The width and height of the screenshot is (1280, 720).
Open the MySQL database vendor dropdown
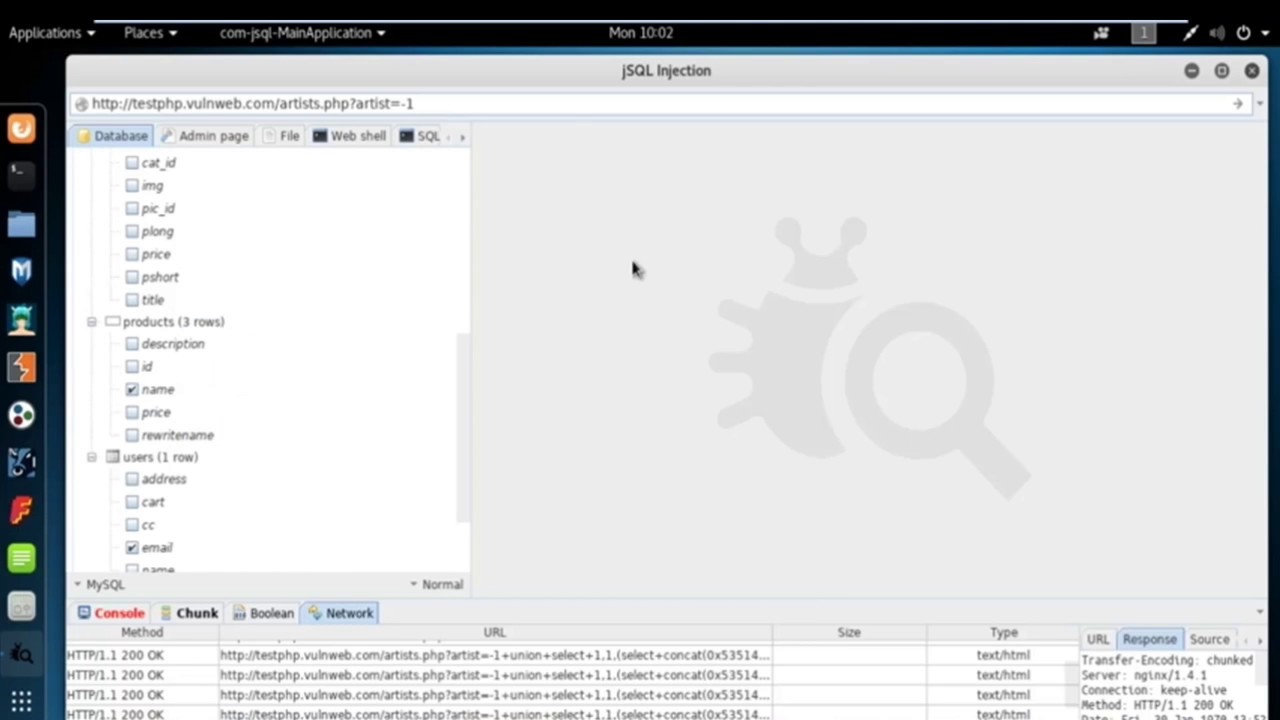point(99,585)
